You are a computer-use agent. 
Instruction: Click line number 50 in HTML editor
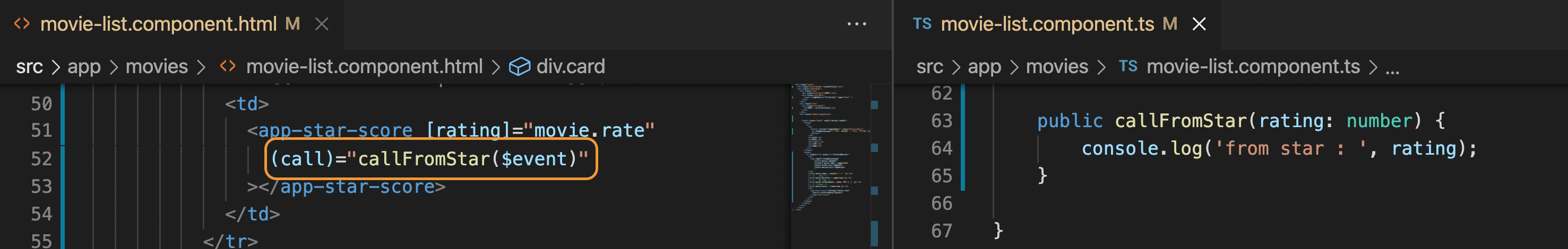41,104
